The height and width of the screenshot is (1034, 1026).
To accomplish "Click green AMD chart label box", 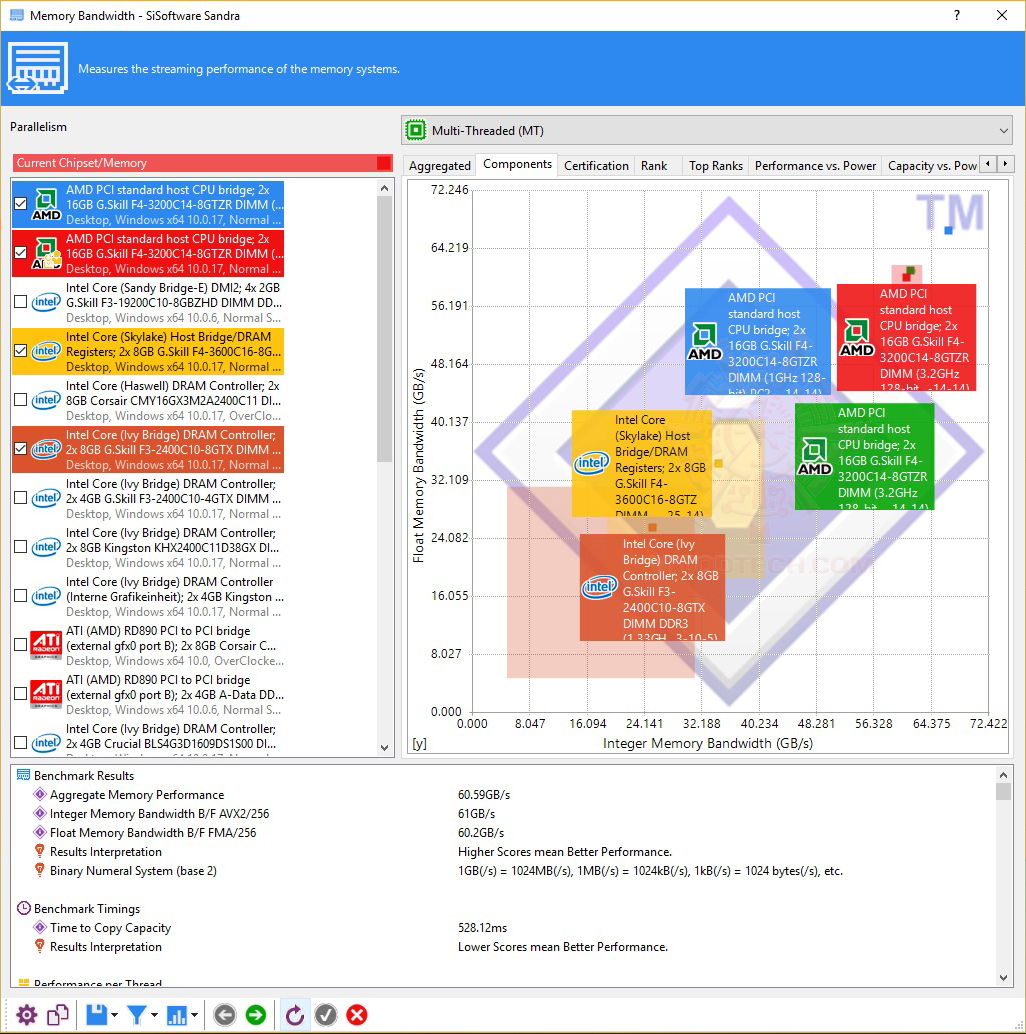I will coord(864,456).
